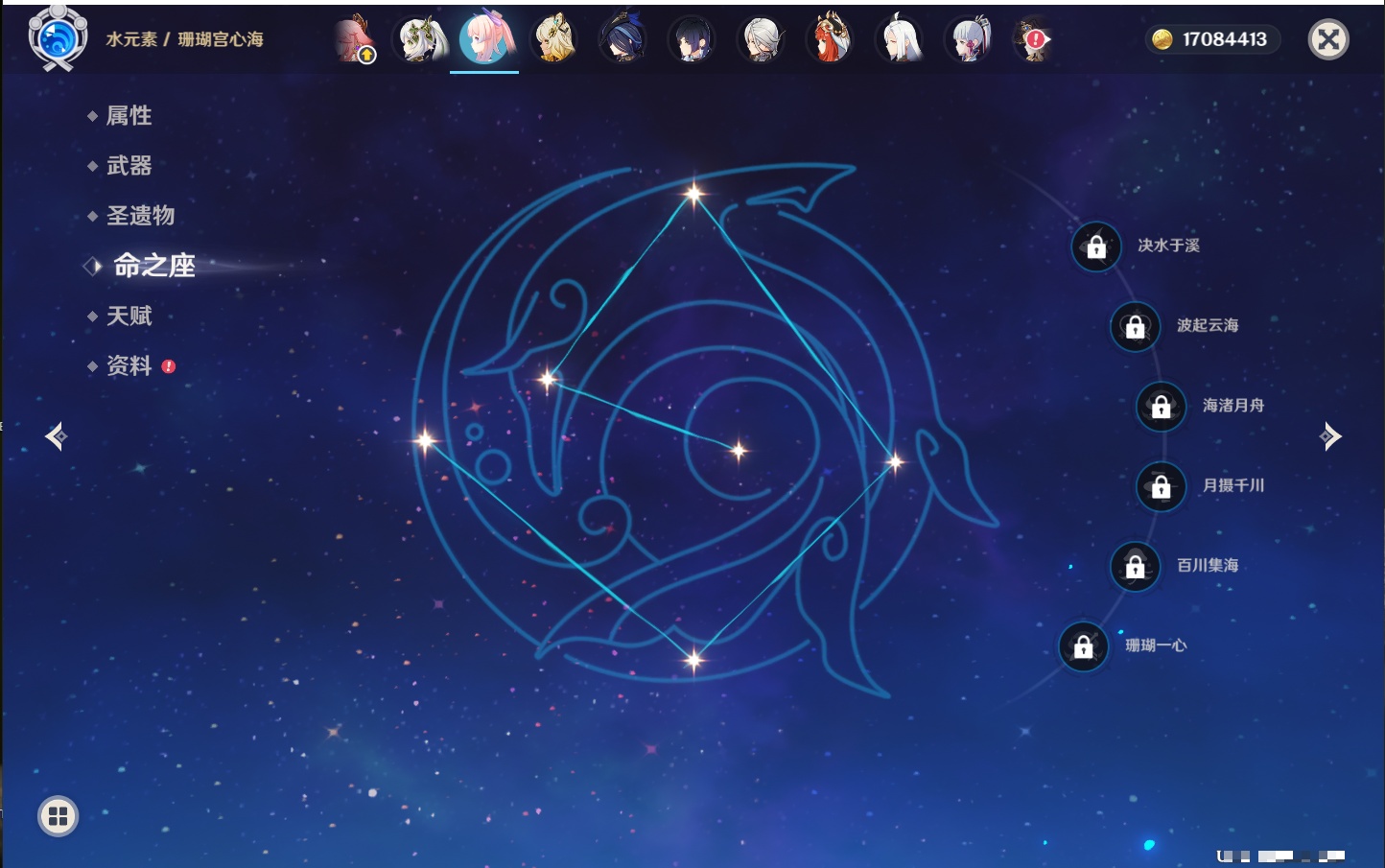Viewport: 1385px width, 868px height.
Task: Select the short dark-purple-haired character avatar
Action: coord(692,39)
